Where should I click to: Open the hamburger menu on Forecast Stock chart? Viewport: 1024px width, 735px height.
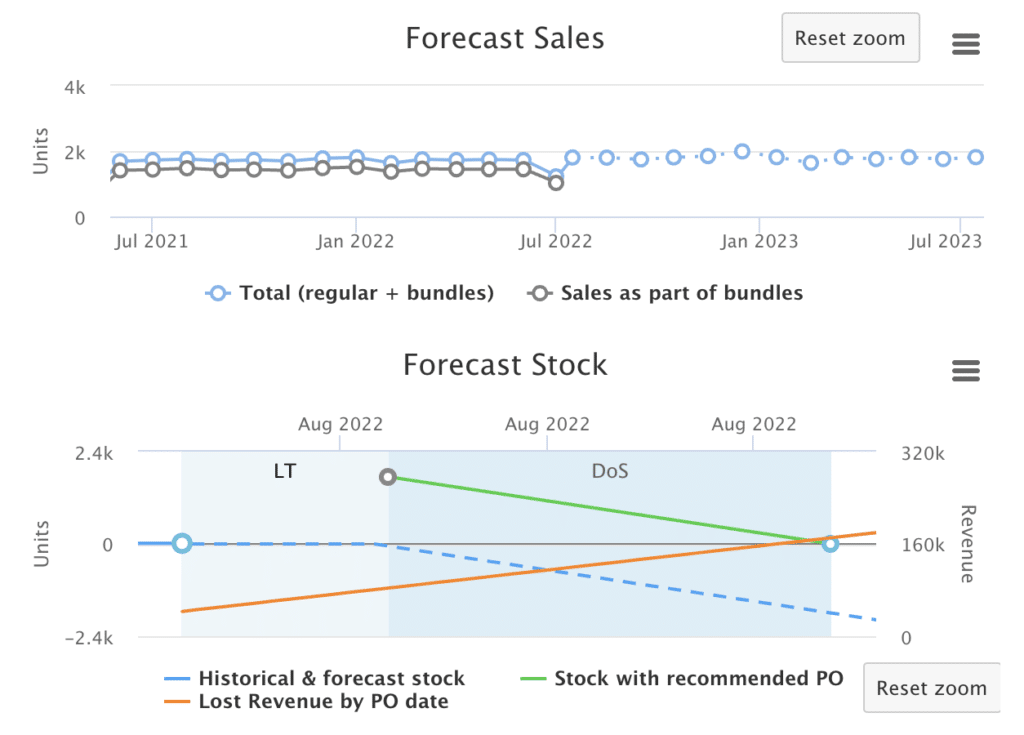pos(965,370)
